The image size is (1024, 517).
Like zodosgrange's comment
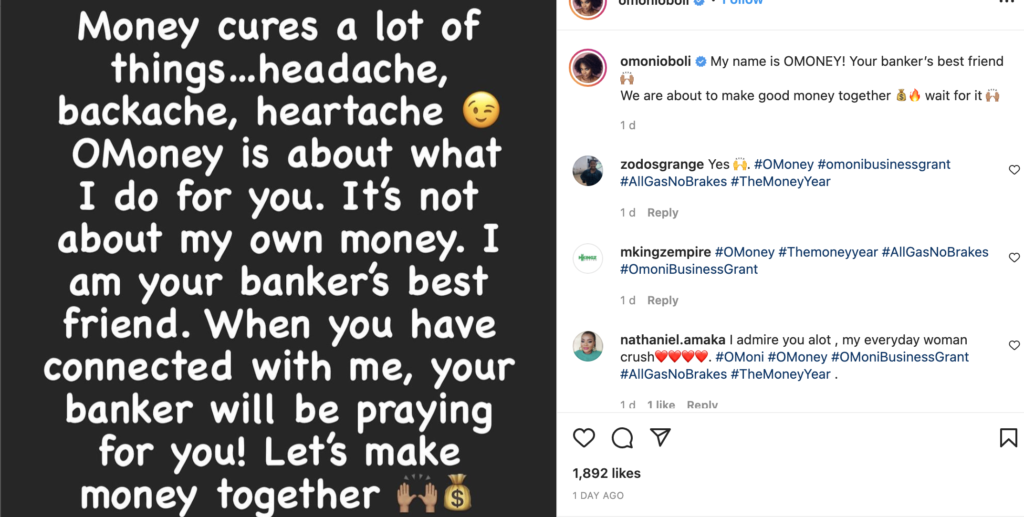[1014, 170]
